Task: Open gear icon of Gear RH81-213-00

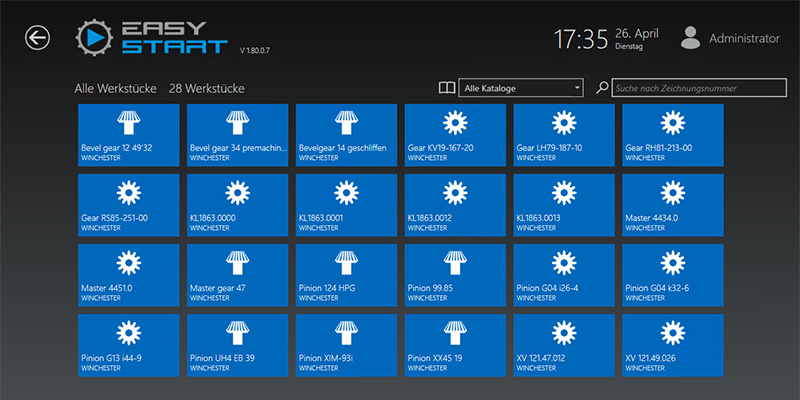Action: [673, 122]
